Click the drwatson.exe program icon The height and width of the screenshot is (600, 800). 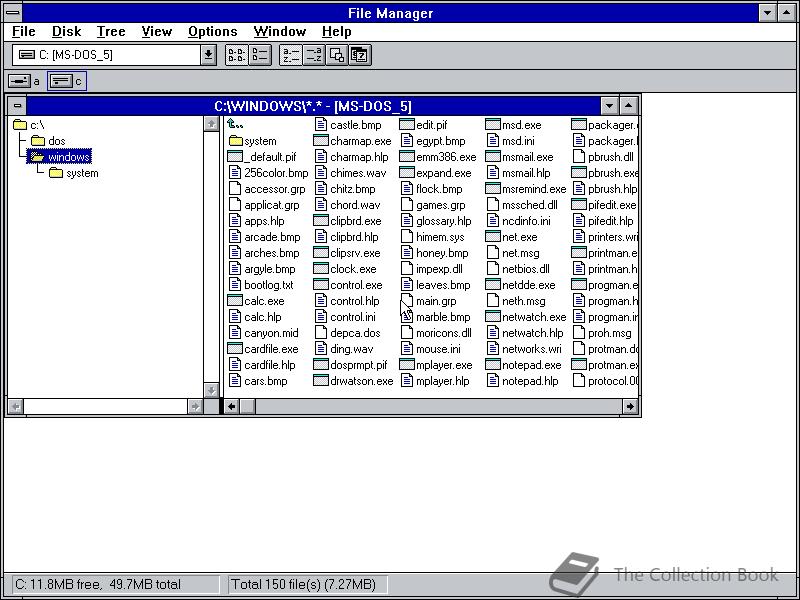point(320,381)
